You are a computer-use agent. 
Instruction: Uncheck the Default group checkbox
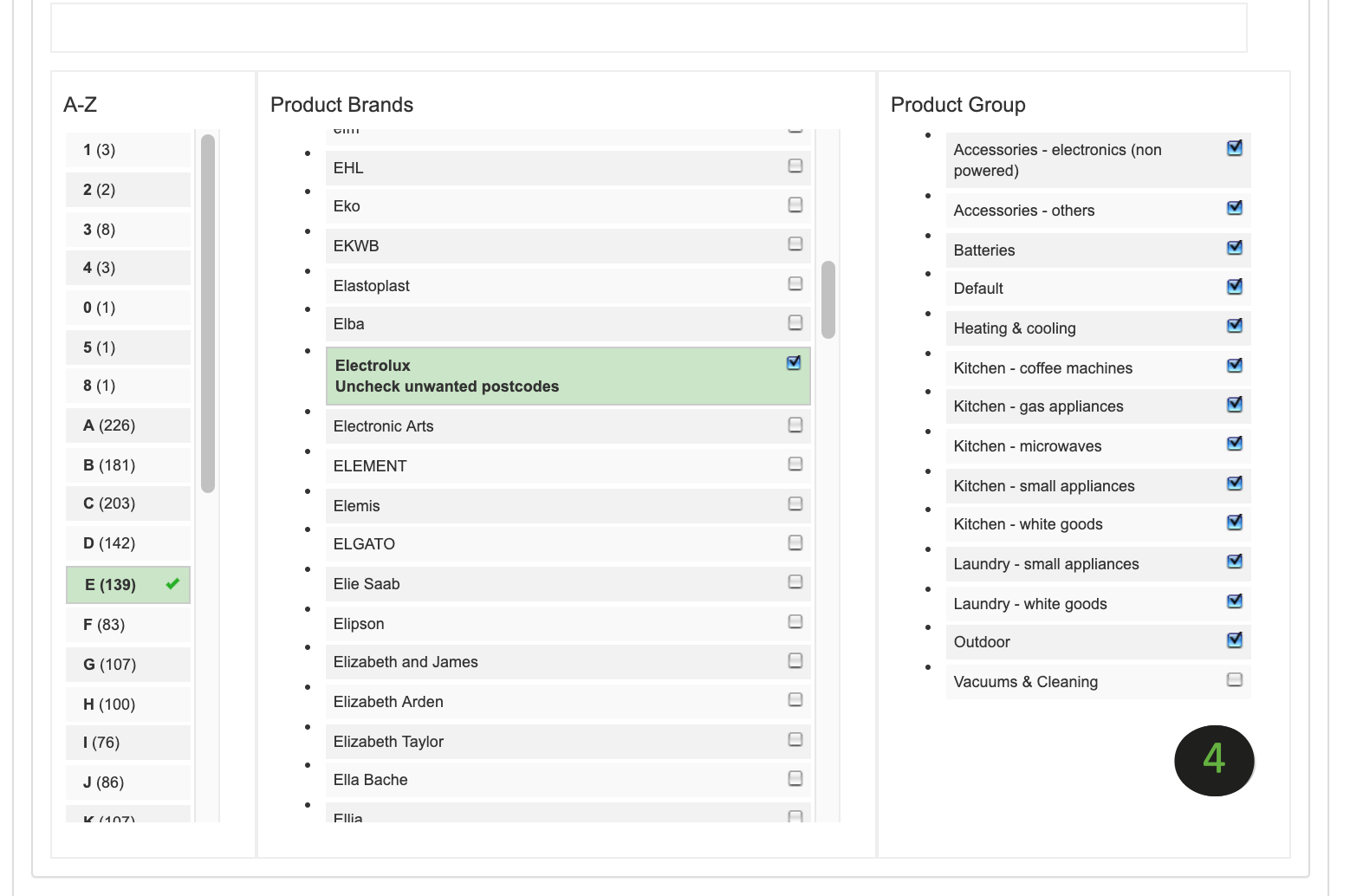point(1235,287)
